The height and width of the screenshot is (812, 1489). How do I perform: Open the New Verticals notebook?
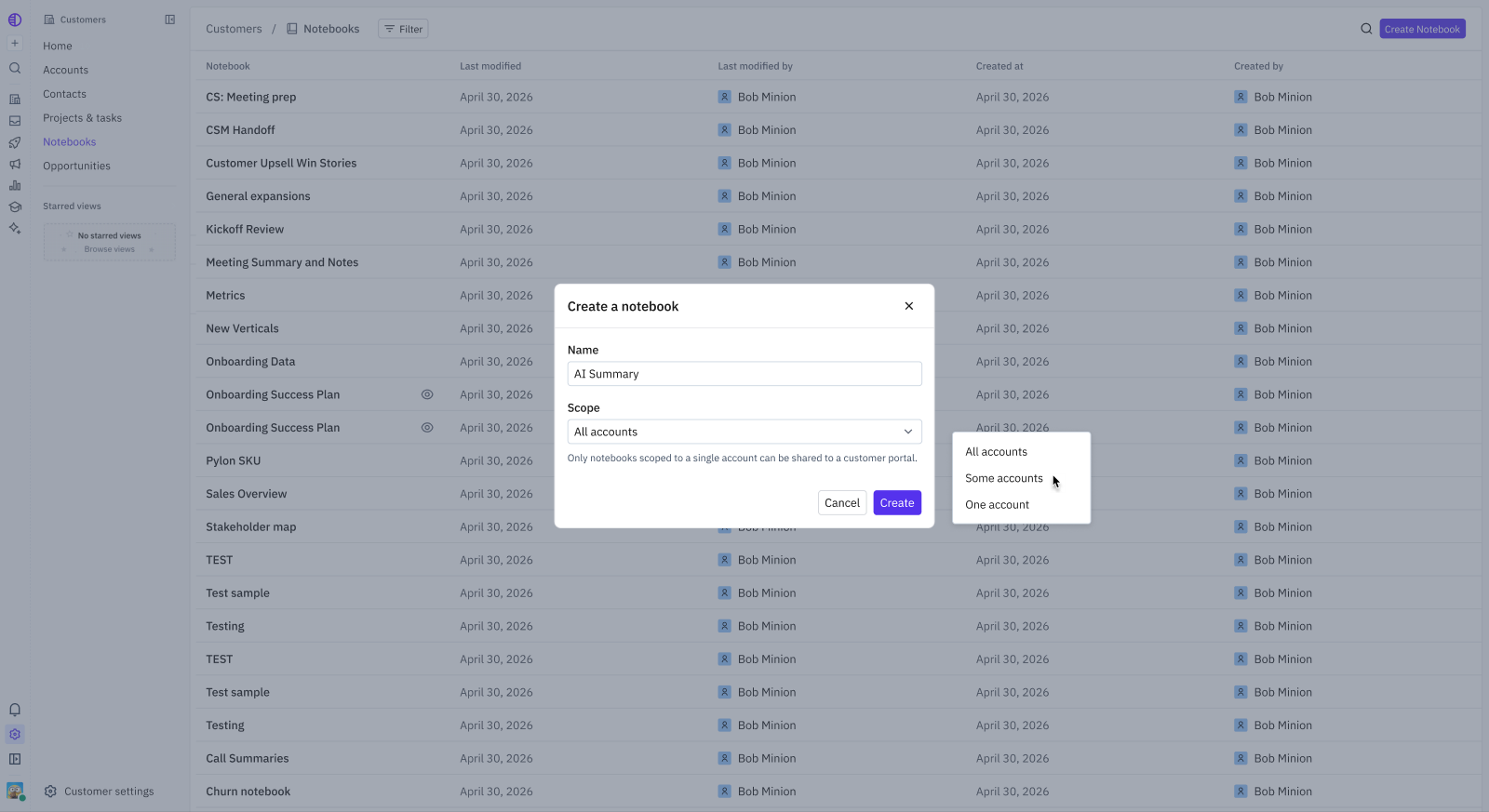click(x=242, y=328)
